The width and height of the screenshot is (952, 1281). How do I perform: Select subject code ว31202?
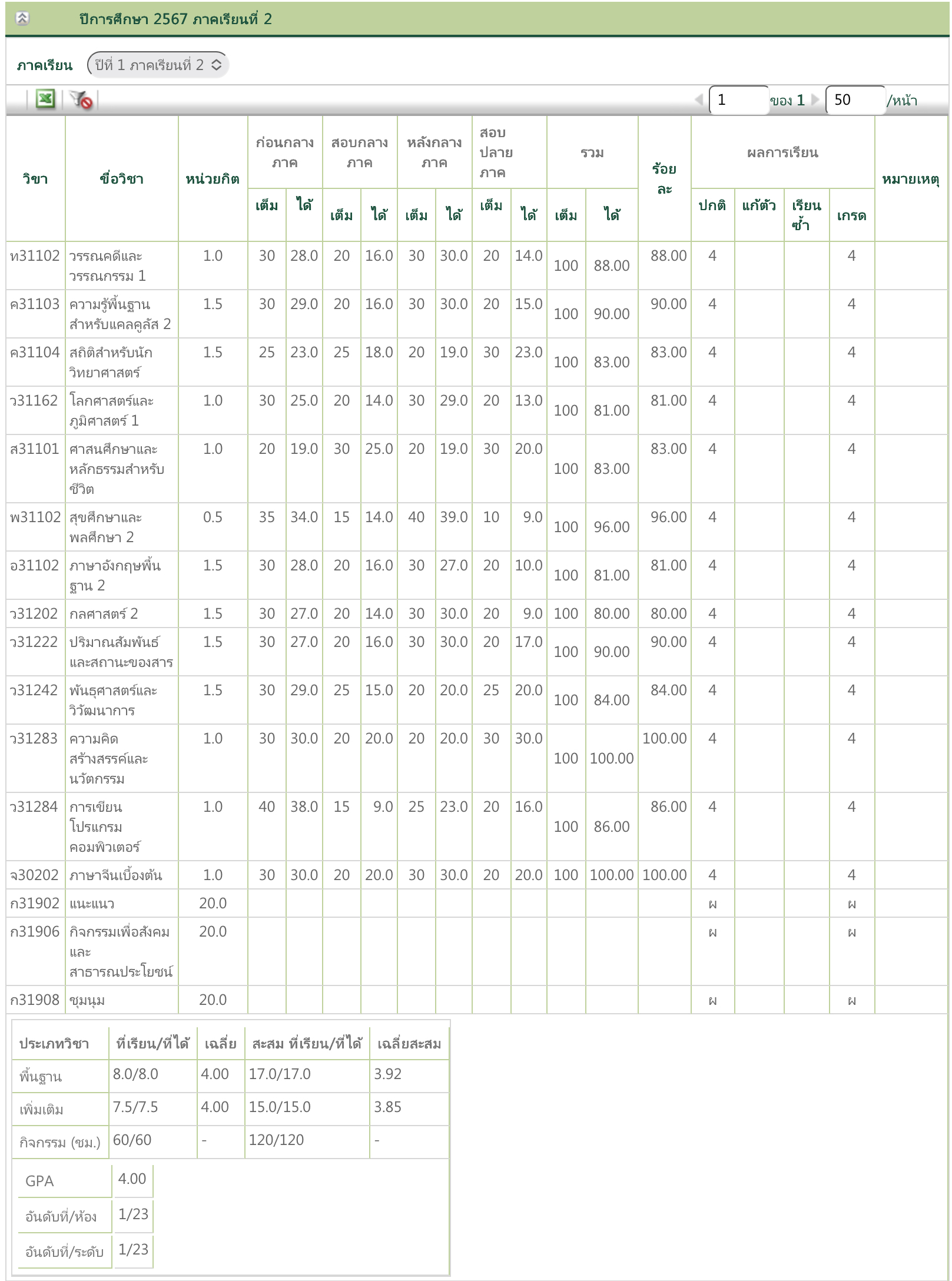(34, 614)
